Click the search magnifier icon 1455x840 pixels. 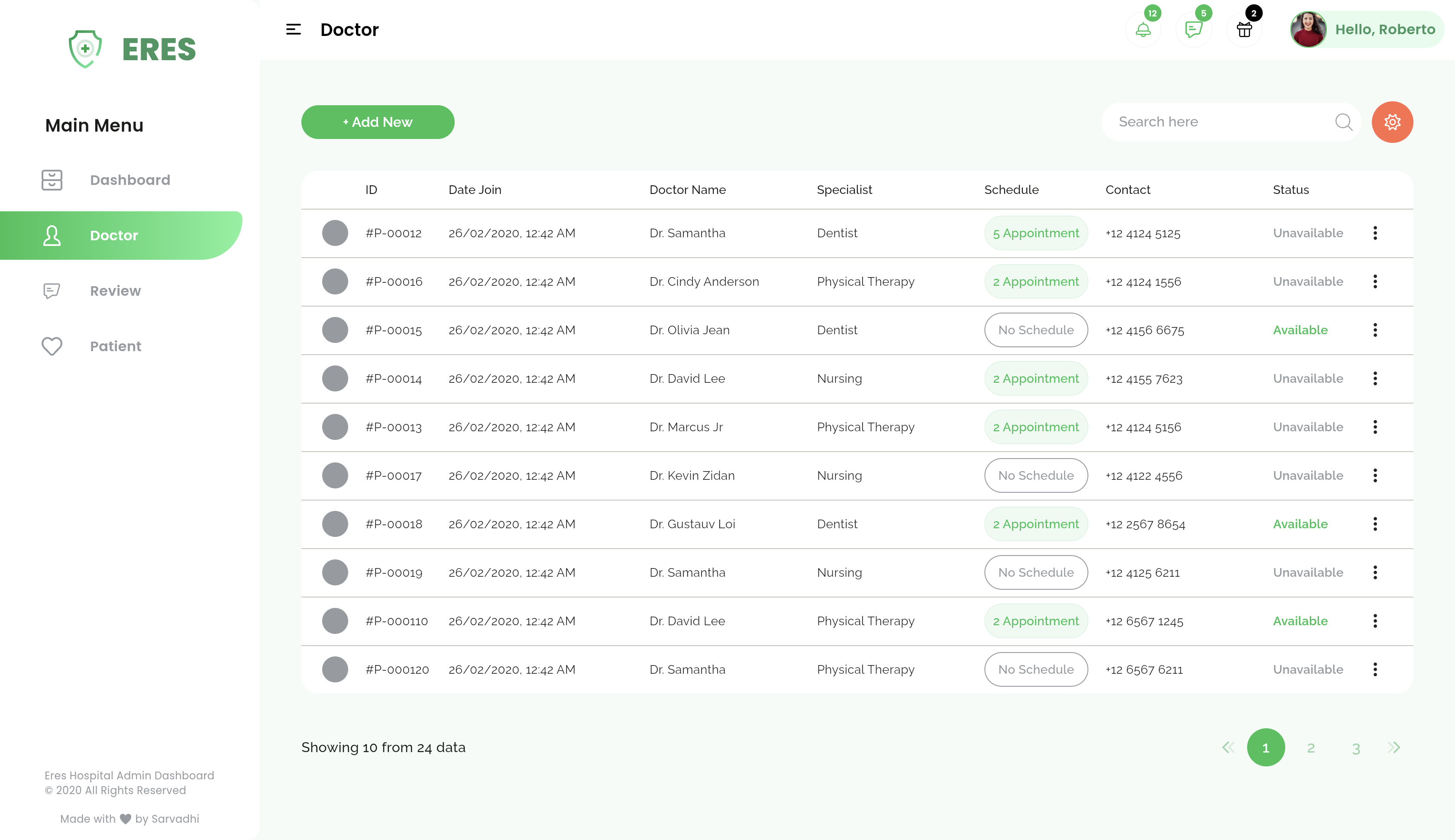[x=1344, y=122]
